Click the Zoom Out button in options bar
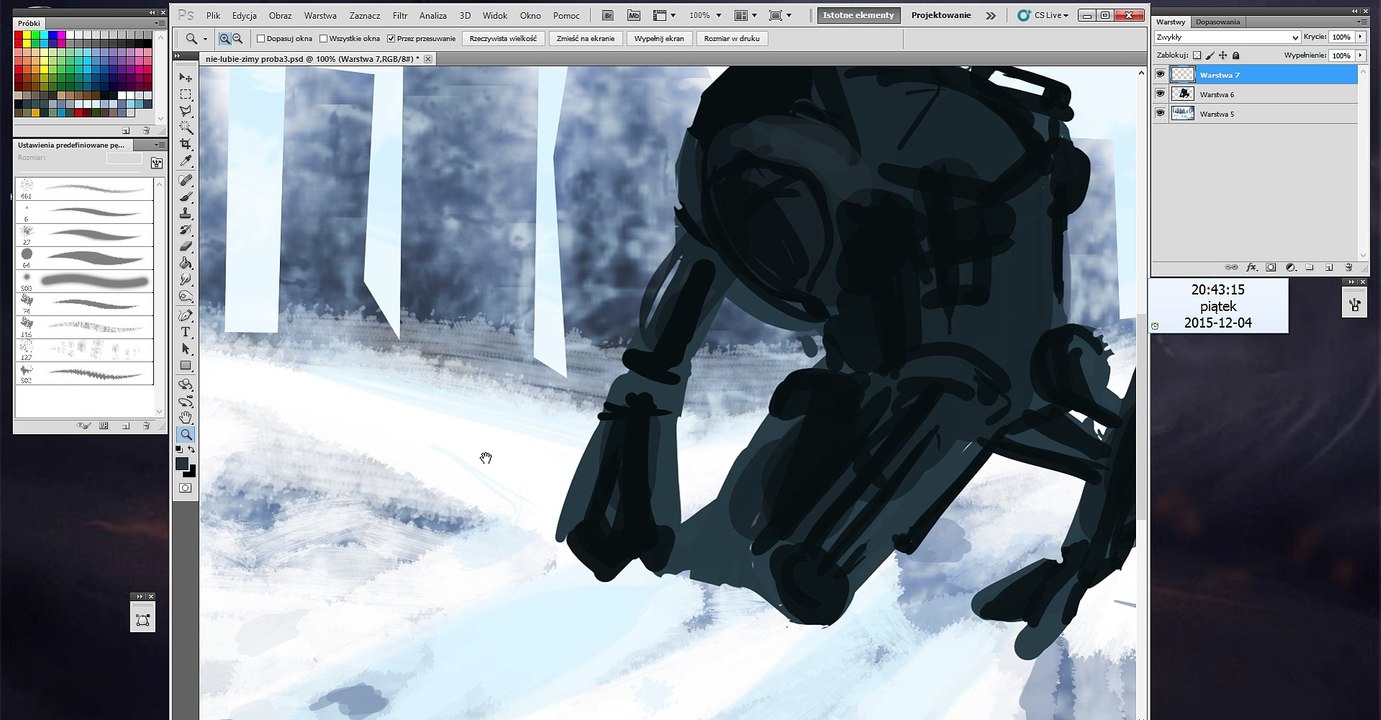Screen dimensions: 1381x720 pyautogui.click(x=237, y=38)
